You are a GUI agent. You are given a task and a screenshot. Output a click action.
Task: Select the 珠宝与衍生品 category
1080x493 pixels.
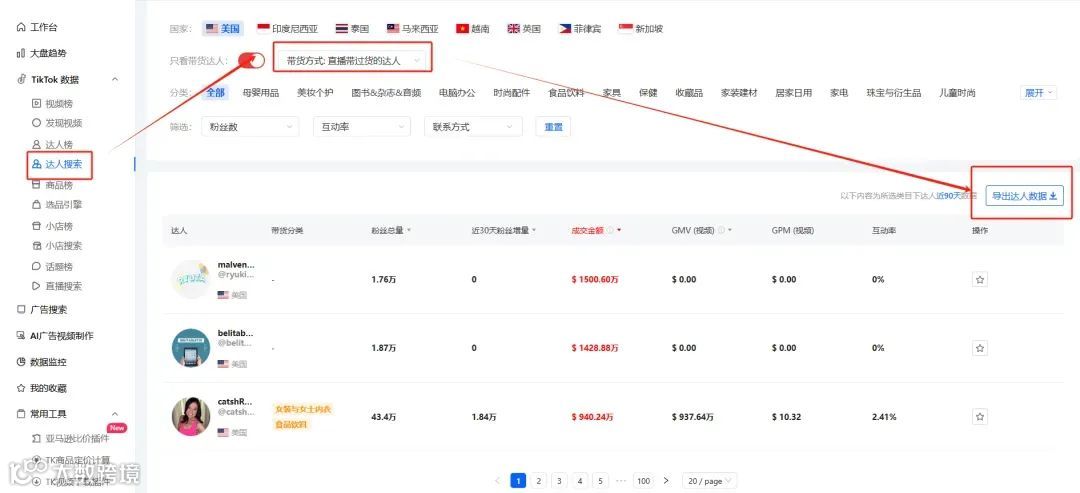click(x=893, y=92)
